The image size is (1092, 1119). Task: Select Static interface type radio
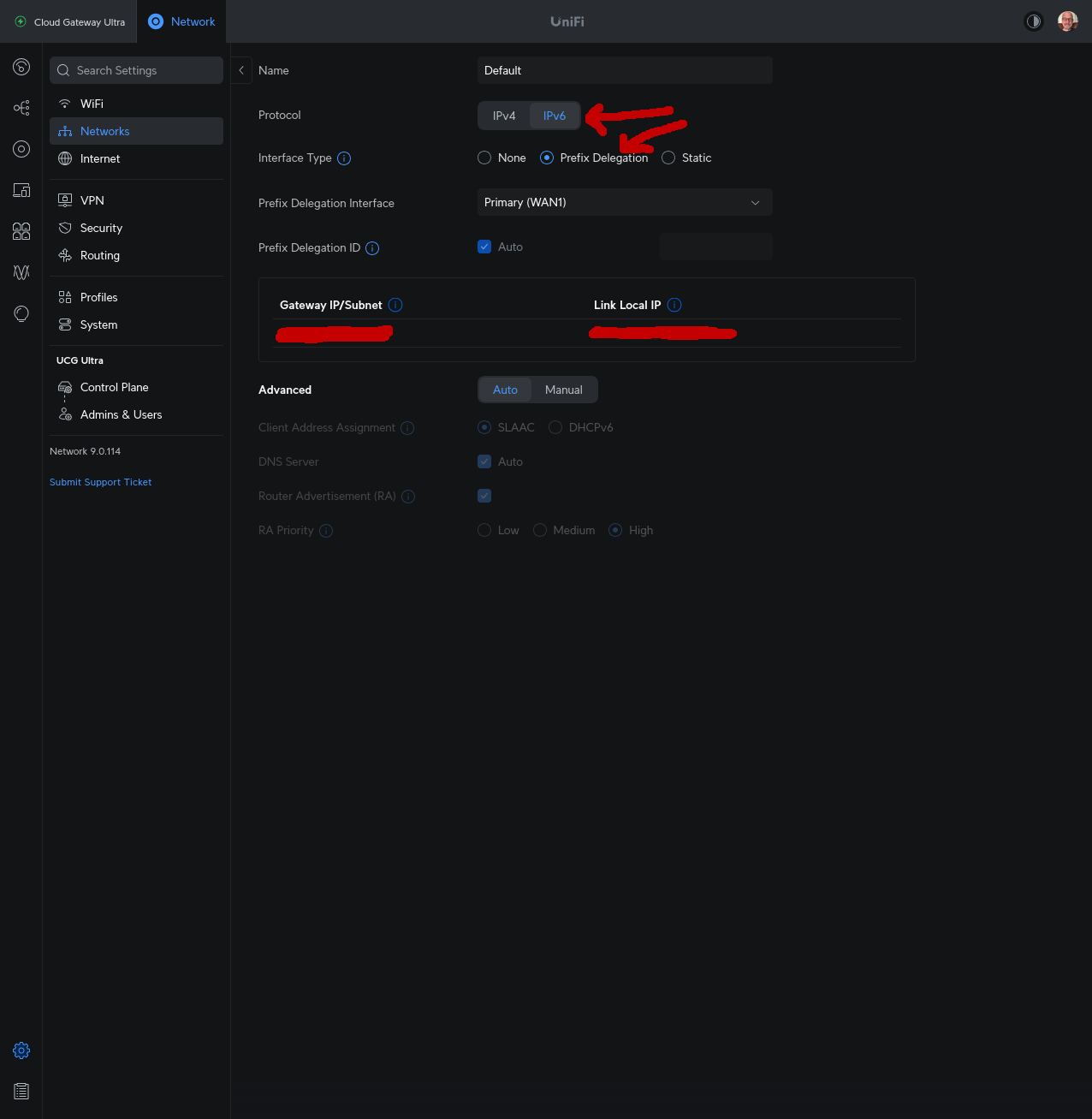[668, 158]
